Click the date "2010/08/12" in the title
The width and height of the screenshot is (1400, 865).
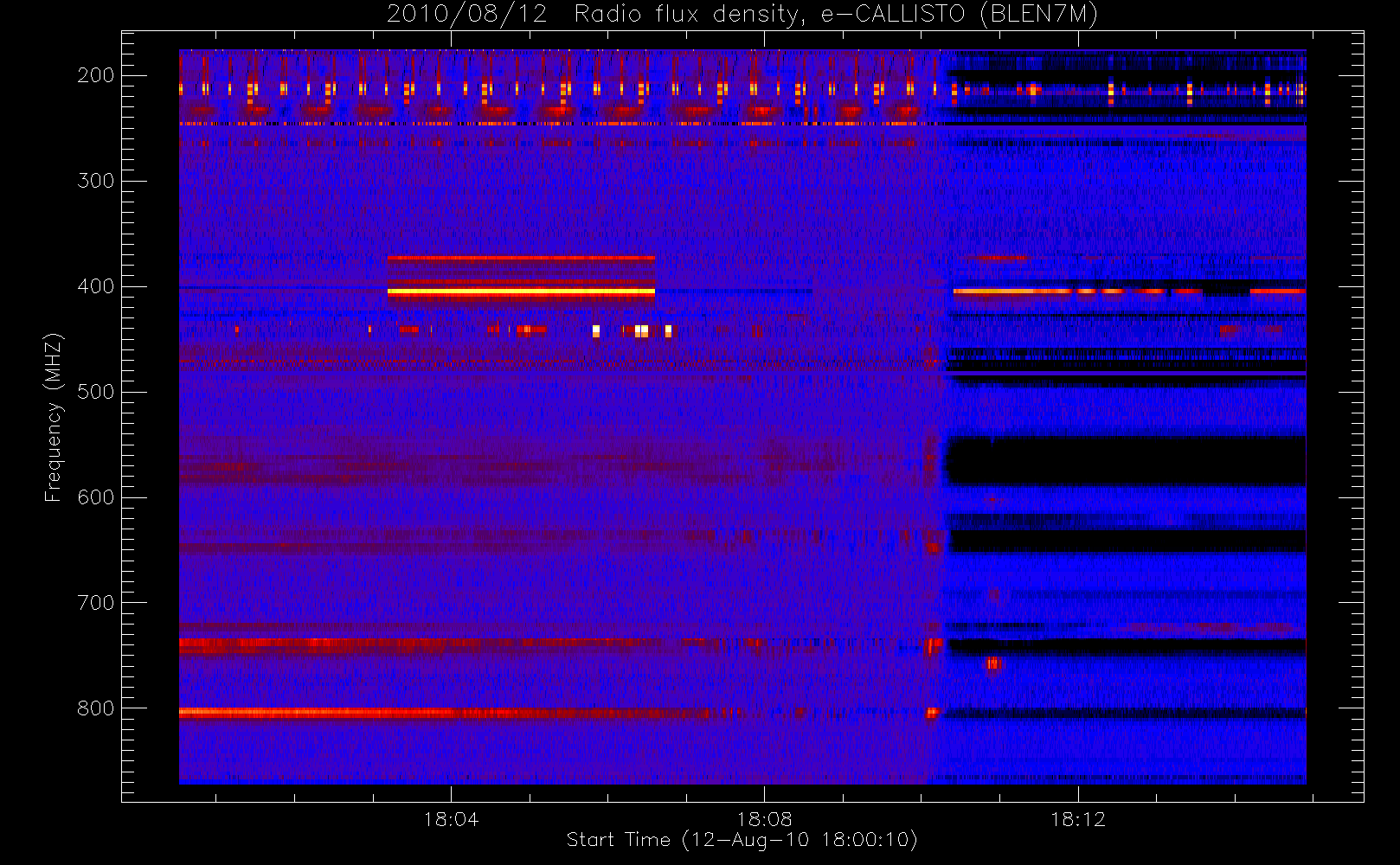pyautogui.click(x=467, y=15)
